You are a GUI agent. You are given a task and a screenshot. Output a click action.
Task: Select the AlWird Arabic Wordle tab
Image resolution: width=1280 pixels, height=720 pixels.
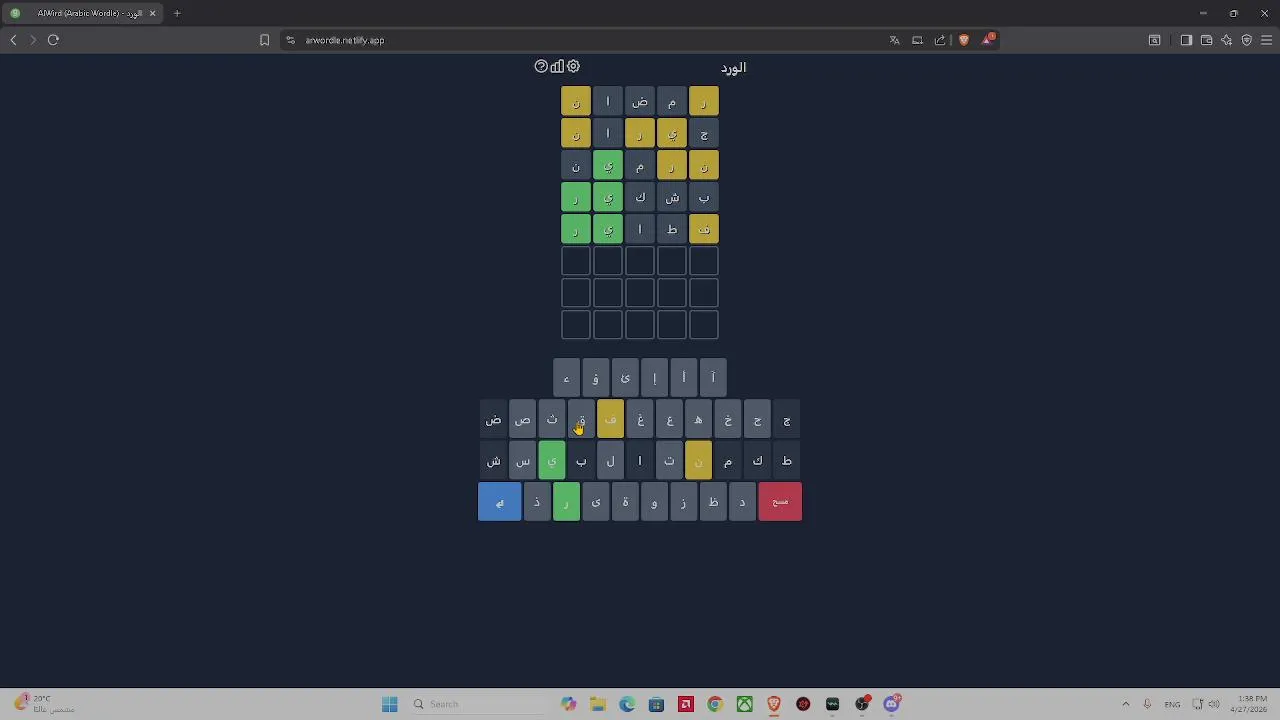point(82,13)
